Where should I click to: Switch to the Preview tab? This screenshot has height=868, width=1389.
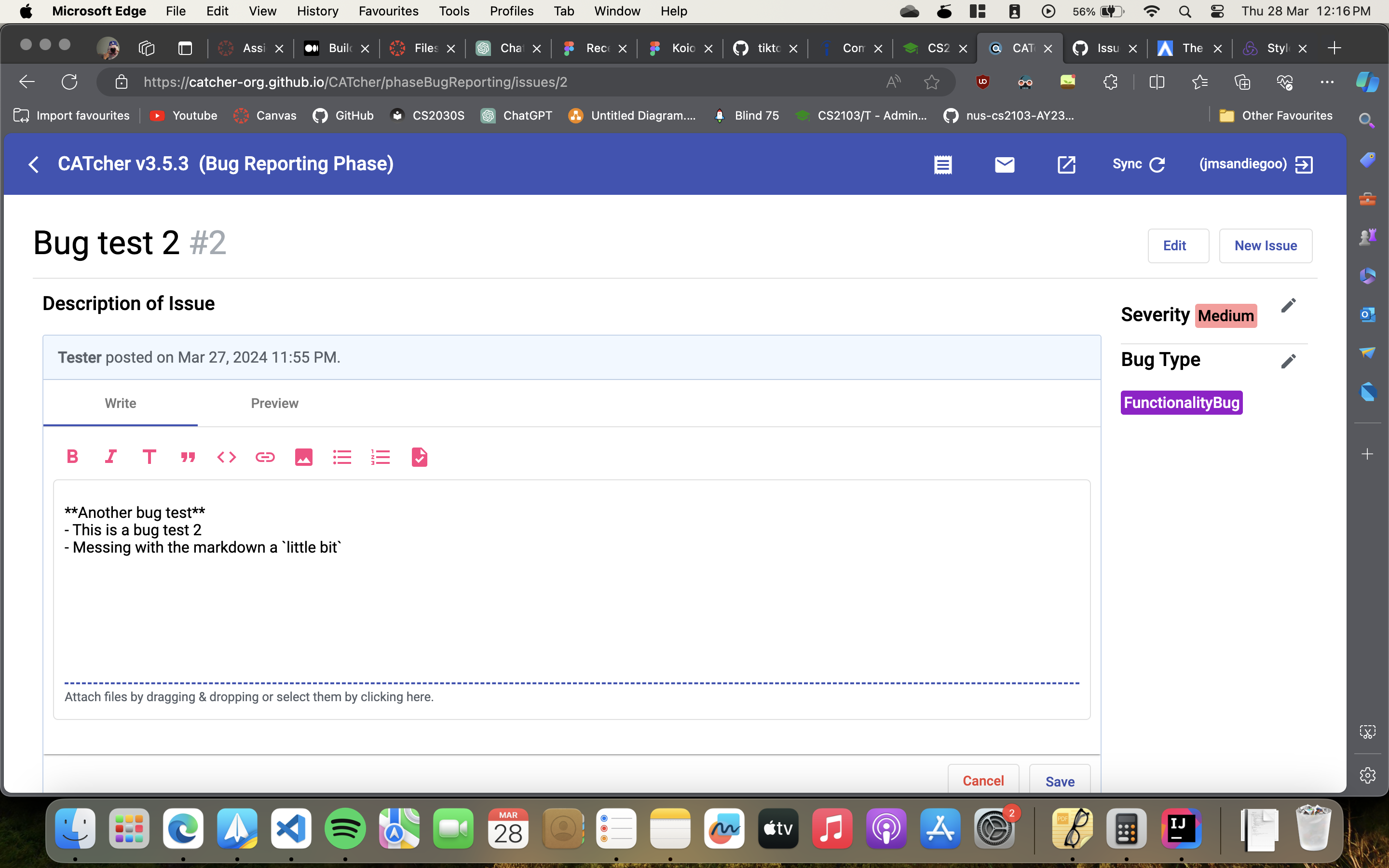[274, 404]
